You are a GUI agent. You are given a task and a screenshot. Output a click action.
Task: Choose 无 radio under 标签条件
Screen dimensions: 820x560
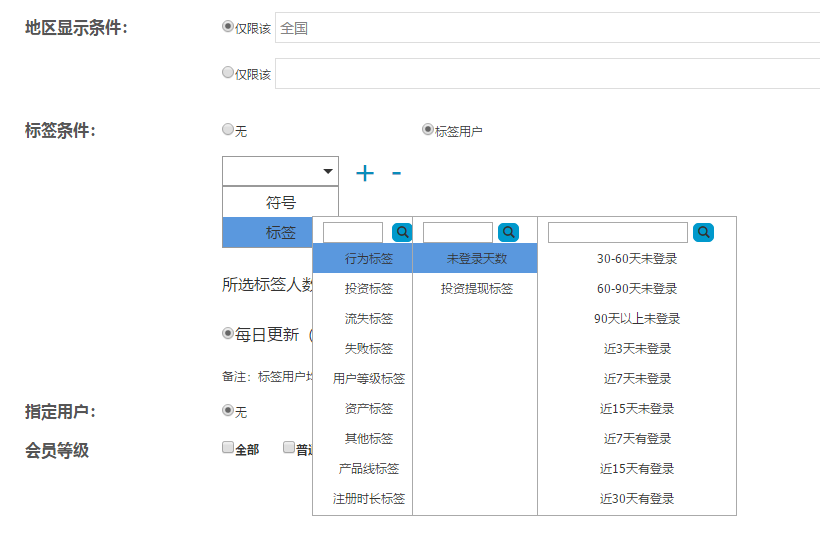227,129
